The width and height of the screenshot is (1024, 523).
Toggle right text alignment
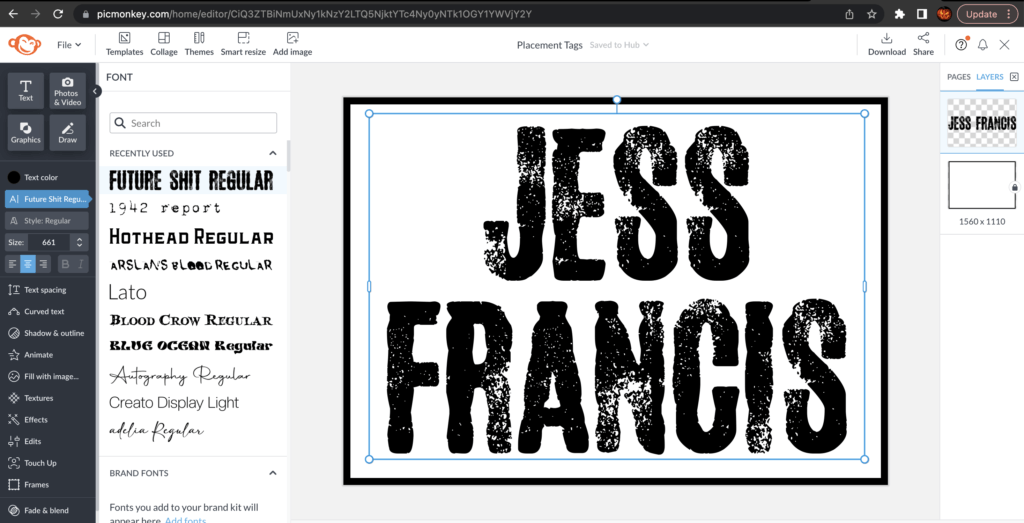[45, 264]
